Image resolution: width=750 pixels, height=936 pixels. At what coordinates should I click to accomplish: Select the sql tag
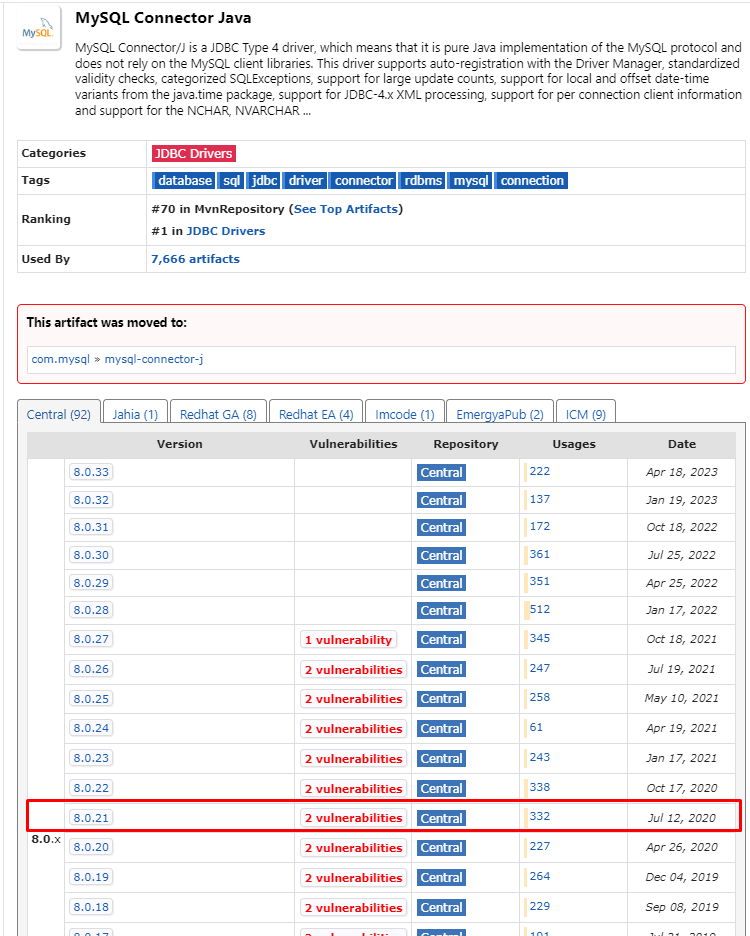tap(231, 180)
